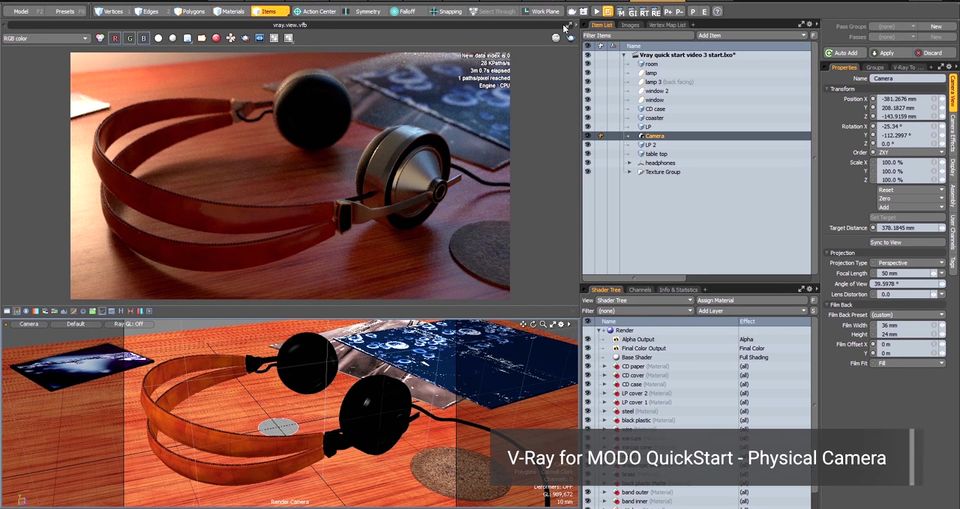The image size is (960, 509).
Task: Click the Apply button
Action: tap(887, 53)
